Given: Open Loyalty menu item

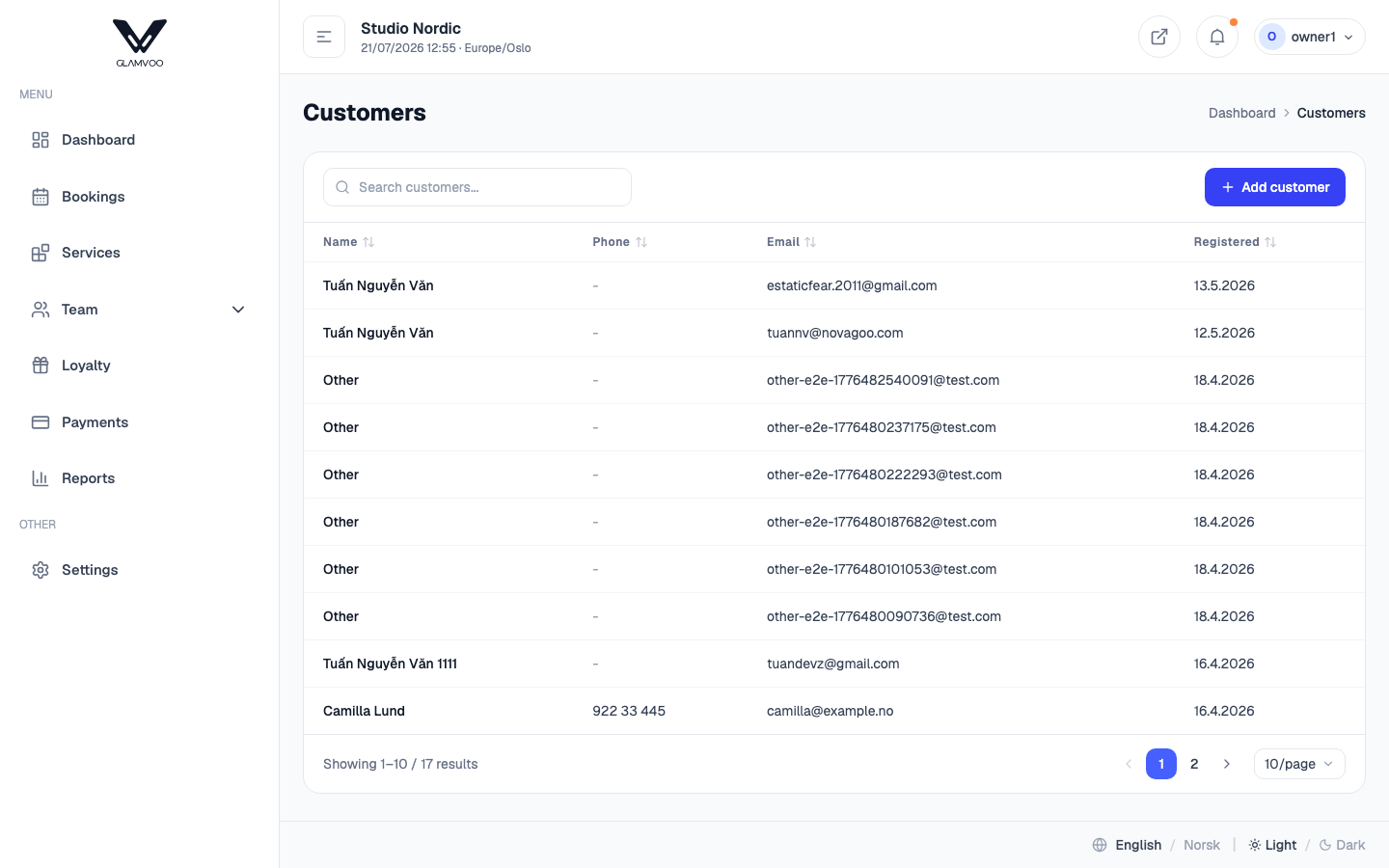Looking at the screenshot, I should 140,366.
